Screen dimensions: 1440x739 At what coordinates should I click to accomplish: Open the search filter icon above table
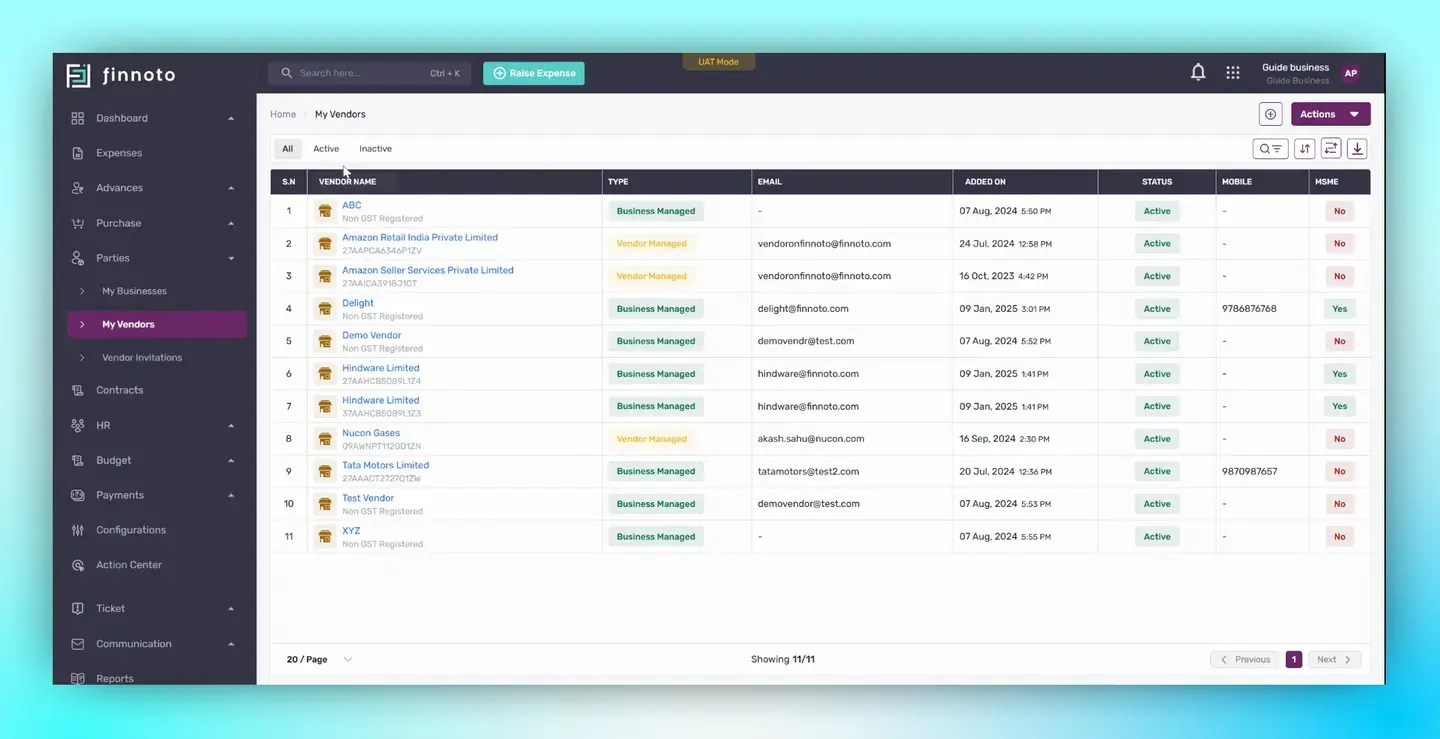[1271, 149]
